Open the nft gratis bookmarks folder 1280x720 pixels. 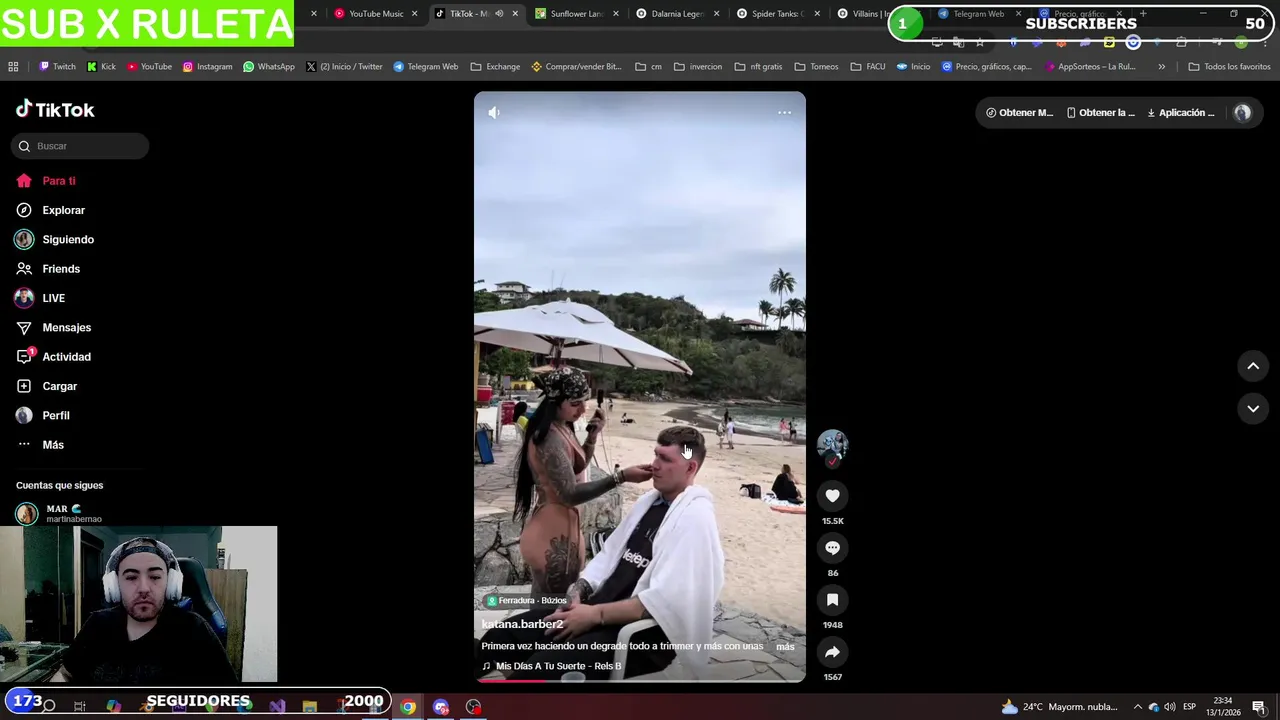point(758,67)
